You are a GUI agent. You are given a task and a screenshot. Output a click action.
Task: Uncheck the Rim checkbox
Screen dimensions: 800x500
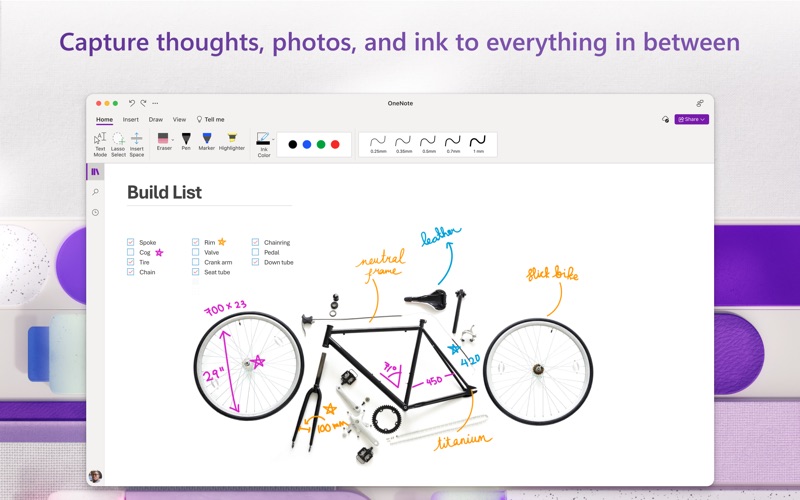195,242
